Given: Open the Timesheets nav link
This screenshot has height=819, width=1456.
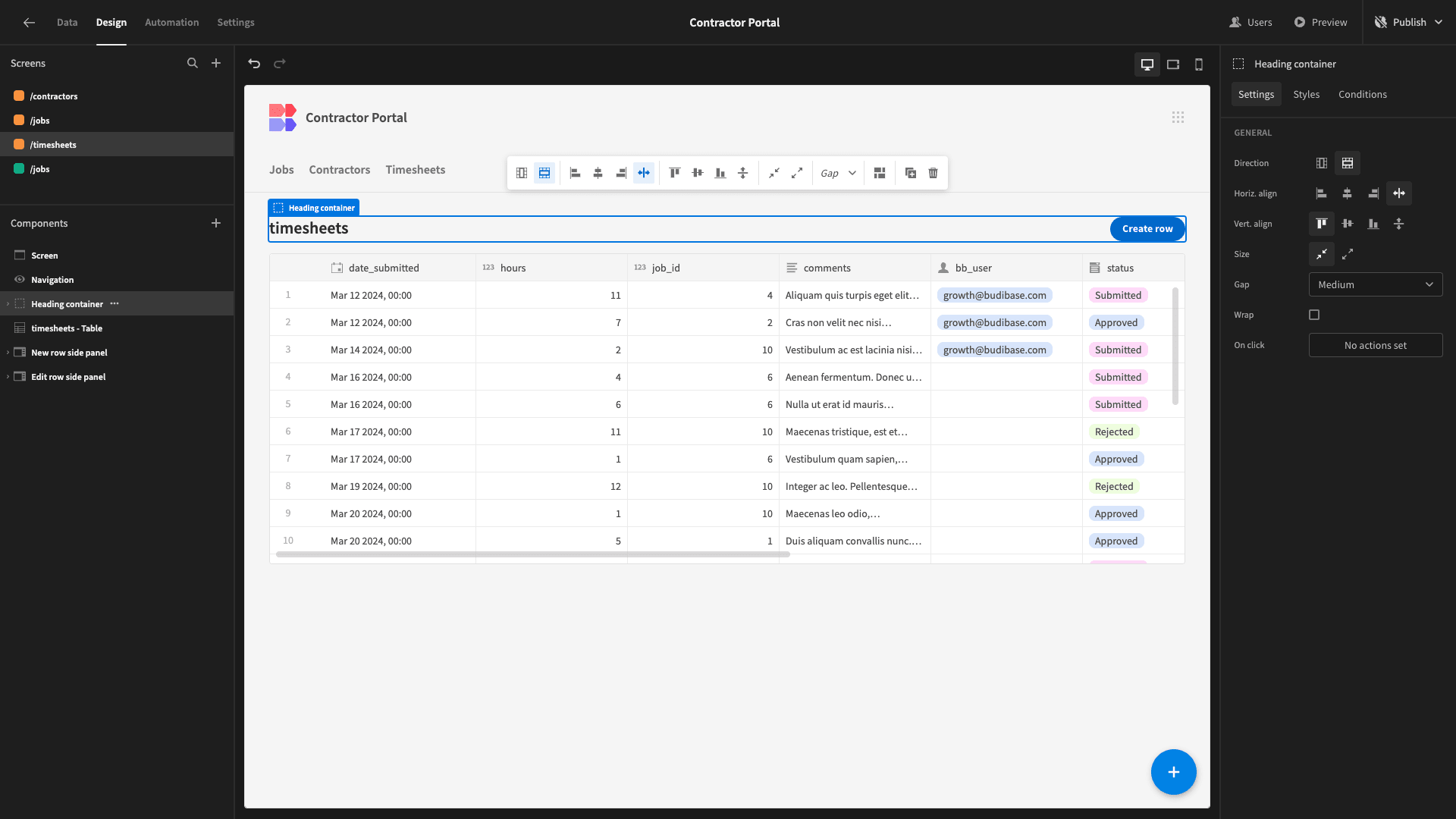Looking at the screenshot, I should click(x=416, y=170).
